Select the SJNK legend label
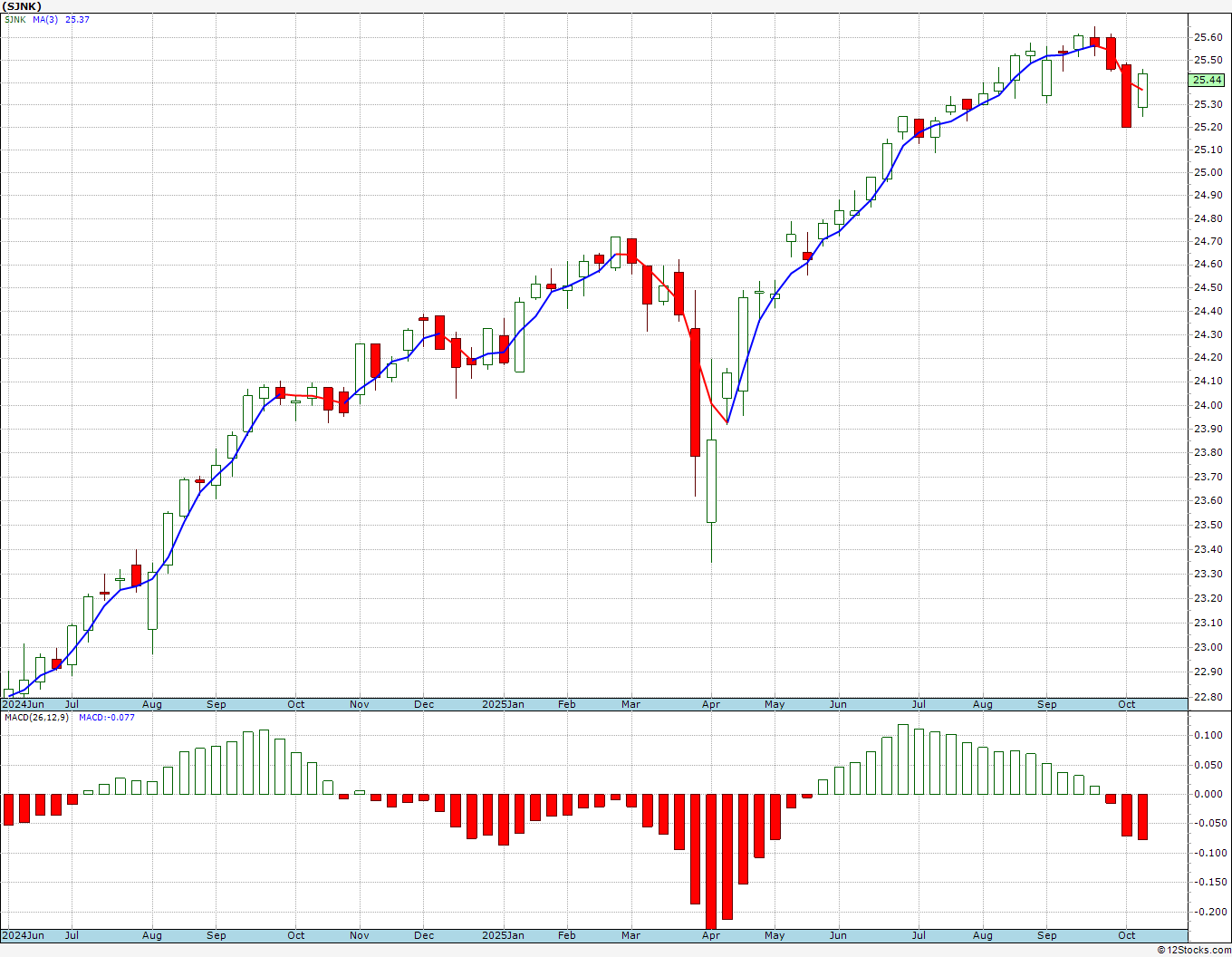The image size is (1232, 957). point(15,19)
